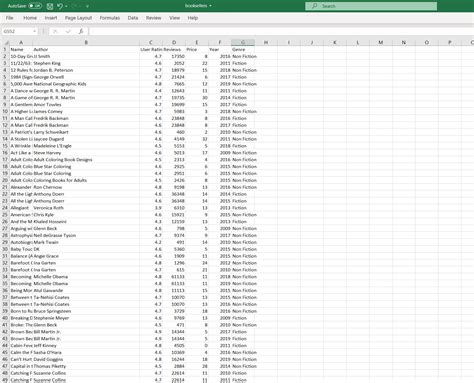Click the Price header cell
This screenshot has height=383, width=474.
[197, 49]
